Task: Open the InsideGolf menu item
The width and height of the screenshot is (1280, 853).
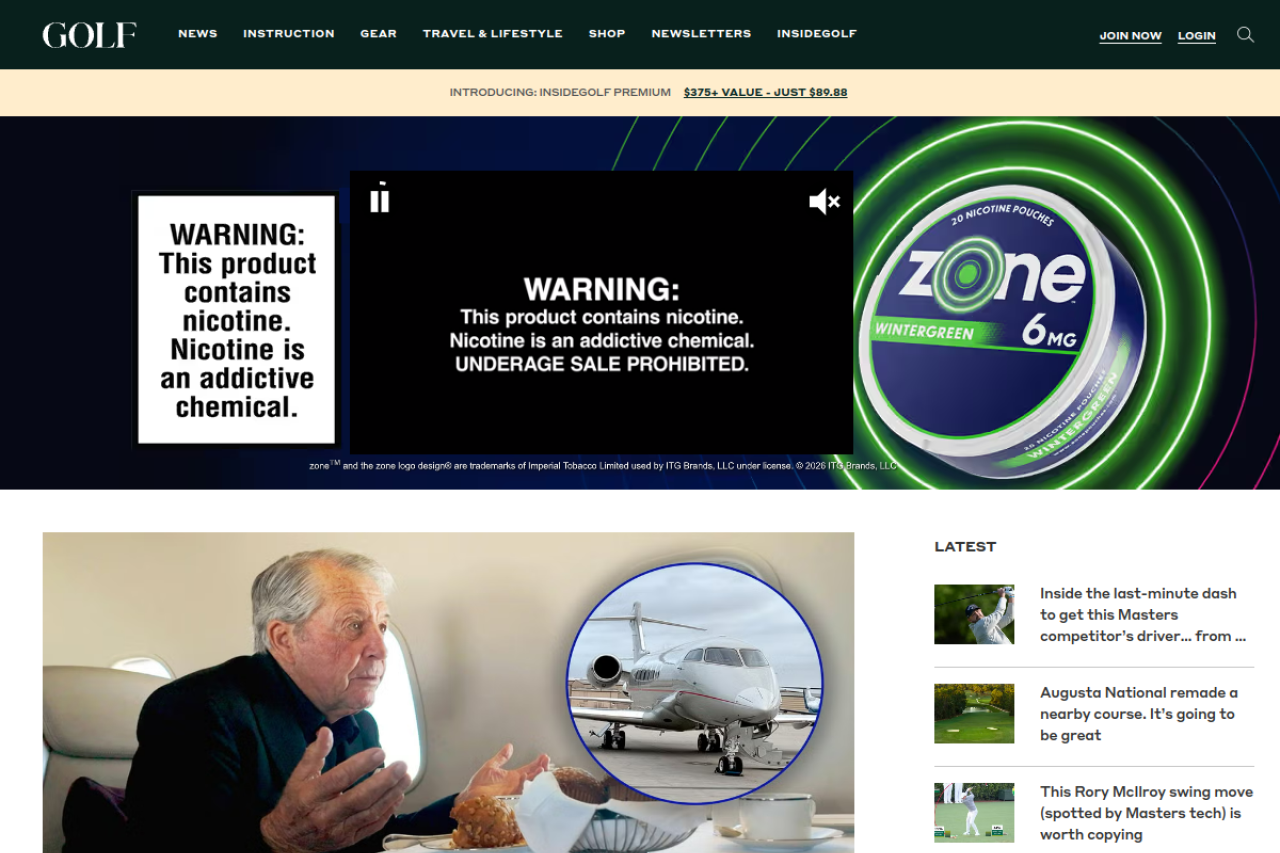Action: click(x=817, y=34)
